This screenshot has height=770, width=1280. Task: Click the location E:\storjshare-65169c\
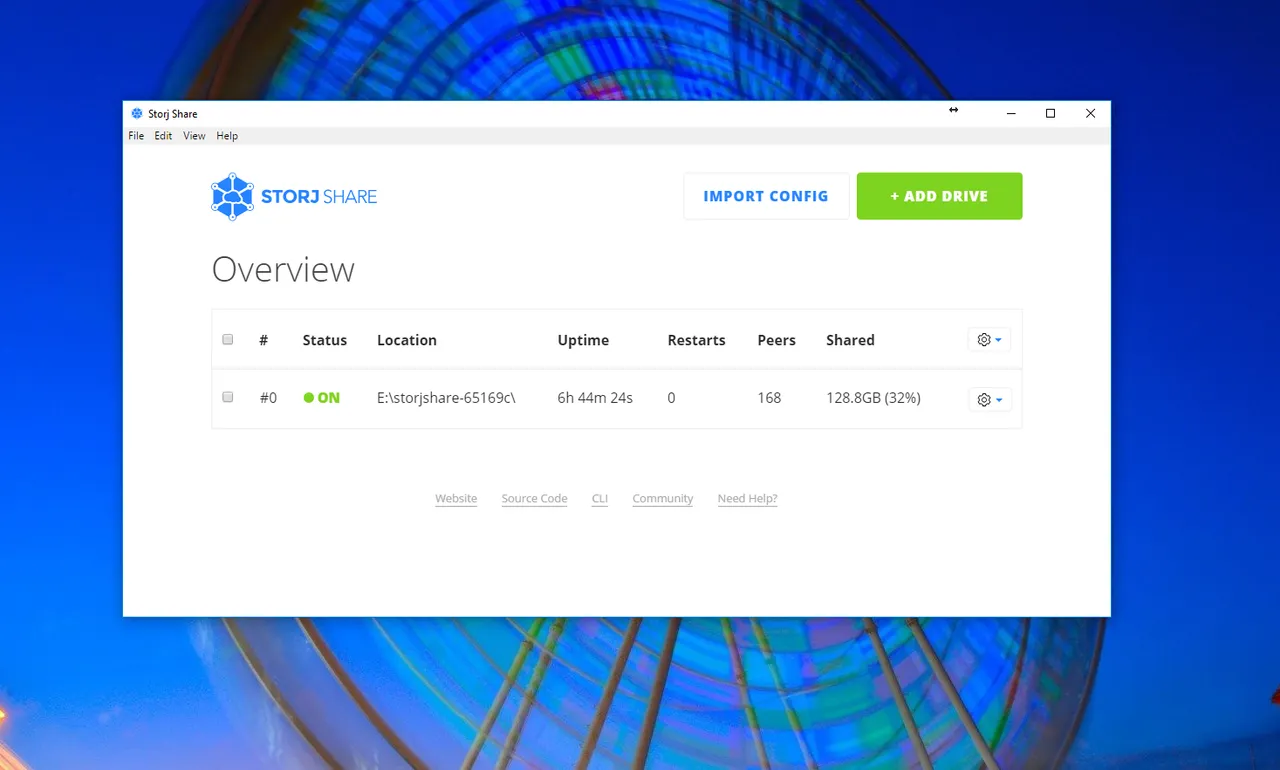pos(446,398)
